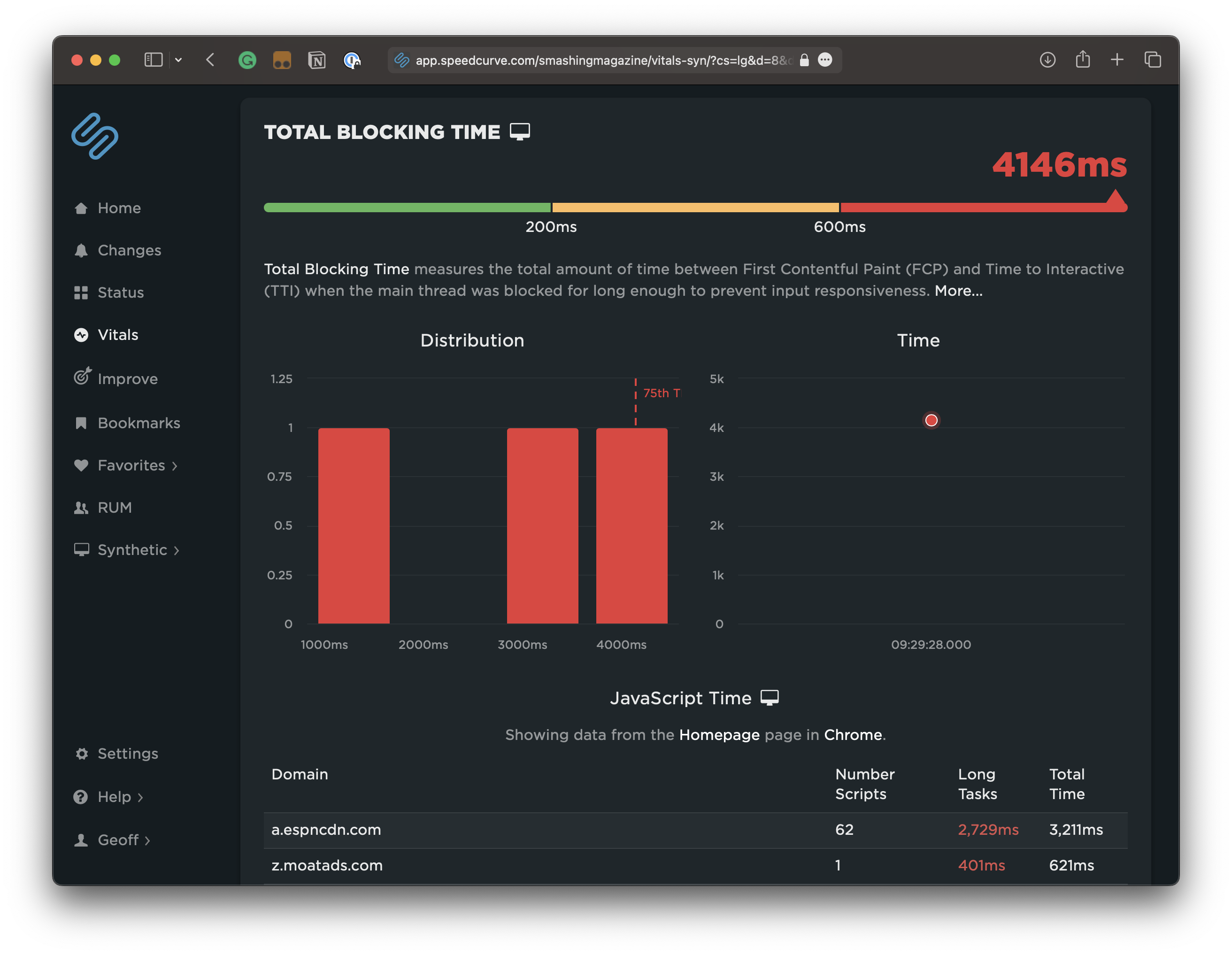Screen dimensions: 1232x955
Task: Open the Improve section
Action: [x=128, y=378]
